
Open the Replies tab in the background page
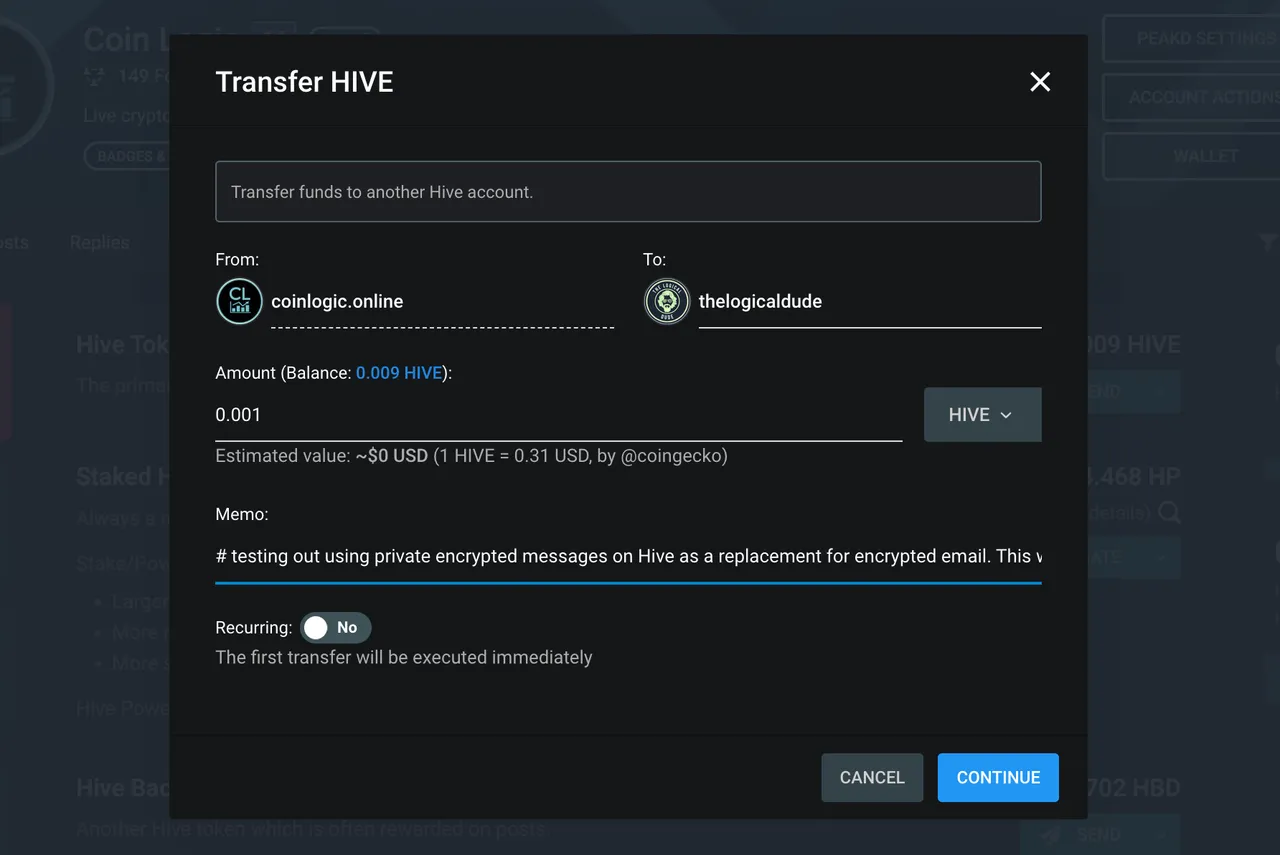point(99,242)
